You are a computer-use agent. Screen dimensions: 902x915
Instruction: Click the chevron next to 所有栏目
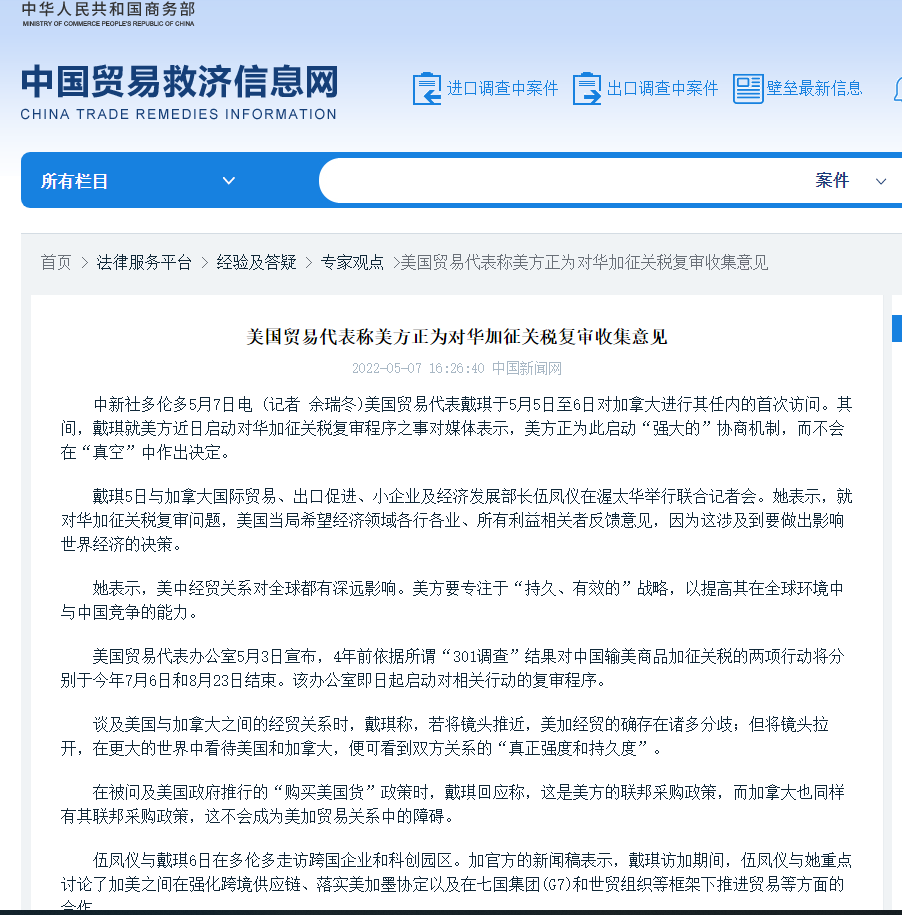(229, 181)
